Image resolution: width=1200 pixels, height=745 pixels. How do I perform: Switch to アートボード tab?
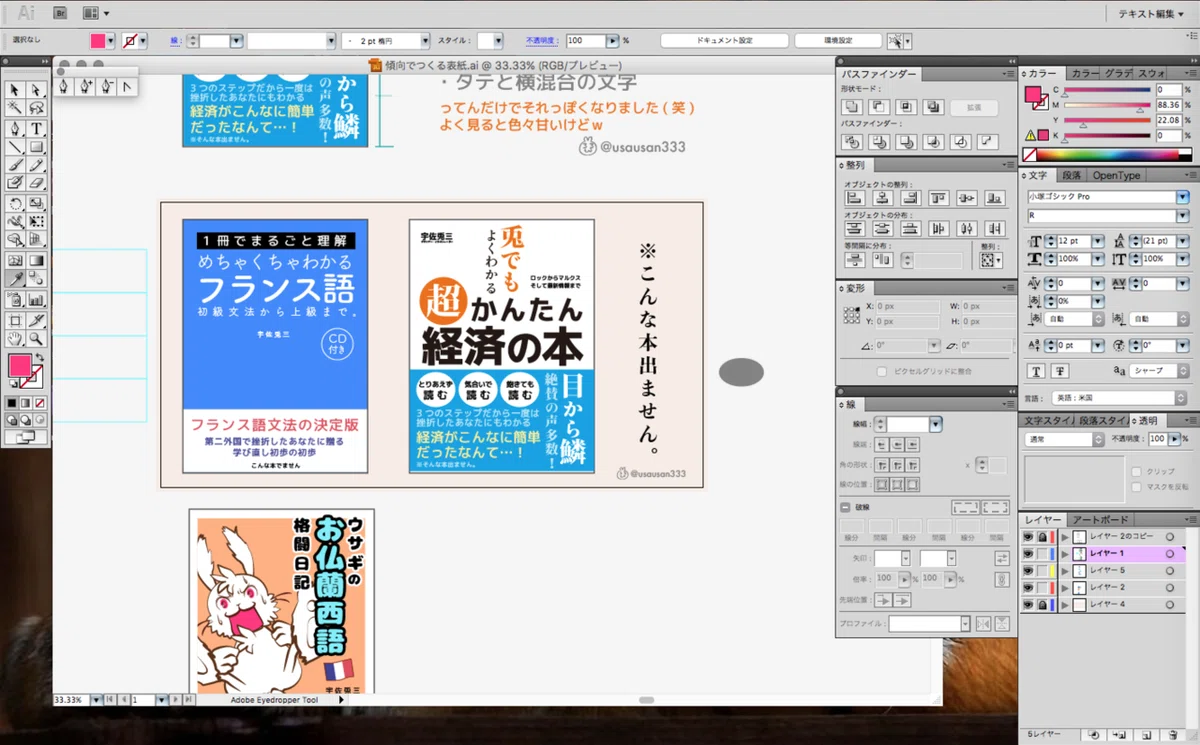coord(1100,521)
